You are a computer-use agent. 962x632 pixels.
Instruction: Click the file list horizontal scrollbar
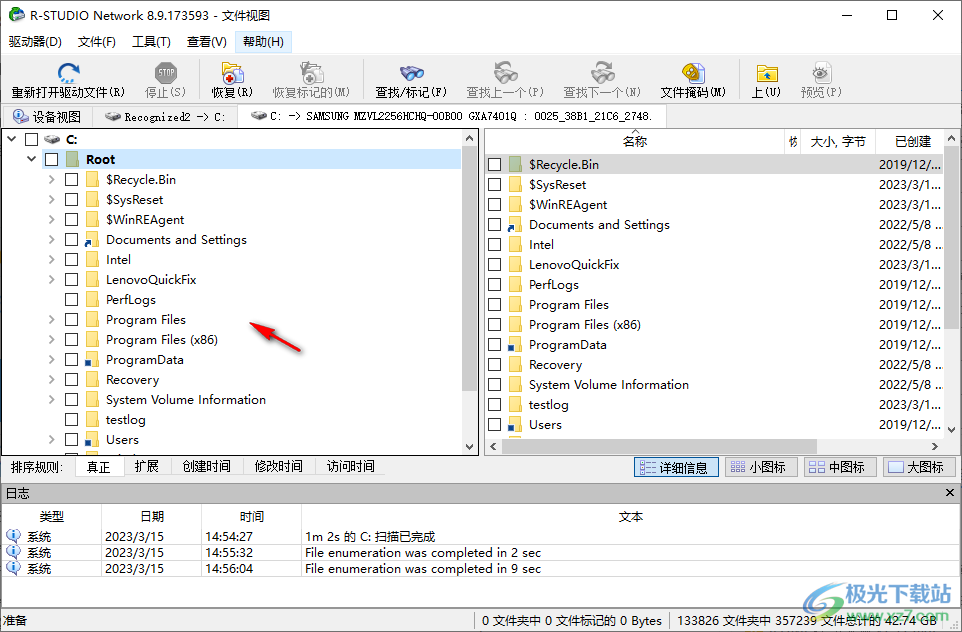coord(659,446)
